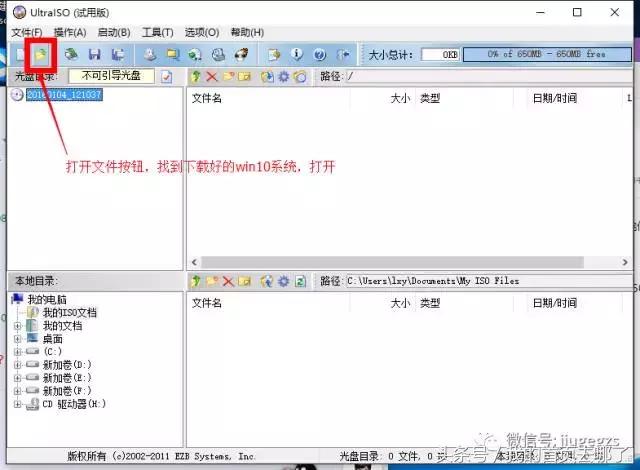Viewport: 640px width, 470px height.
Task: Click the document with arrow toolbar icon
Action: point(274,54)
